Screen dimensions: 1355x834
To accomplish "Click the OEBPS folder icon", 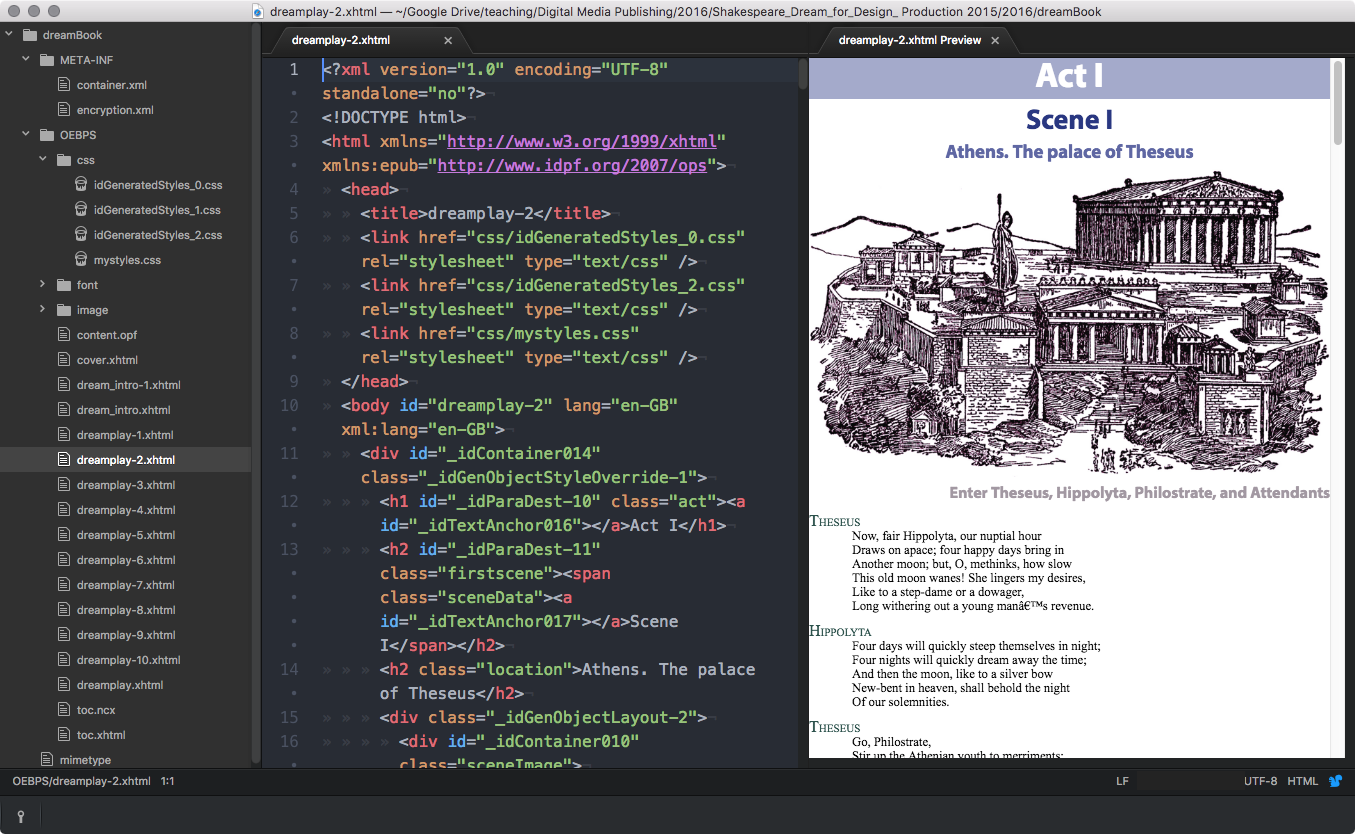I will 46,135.
